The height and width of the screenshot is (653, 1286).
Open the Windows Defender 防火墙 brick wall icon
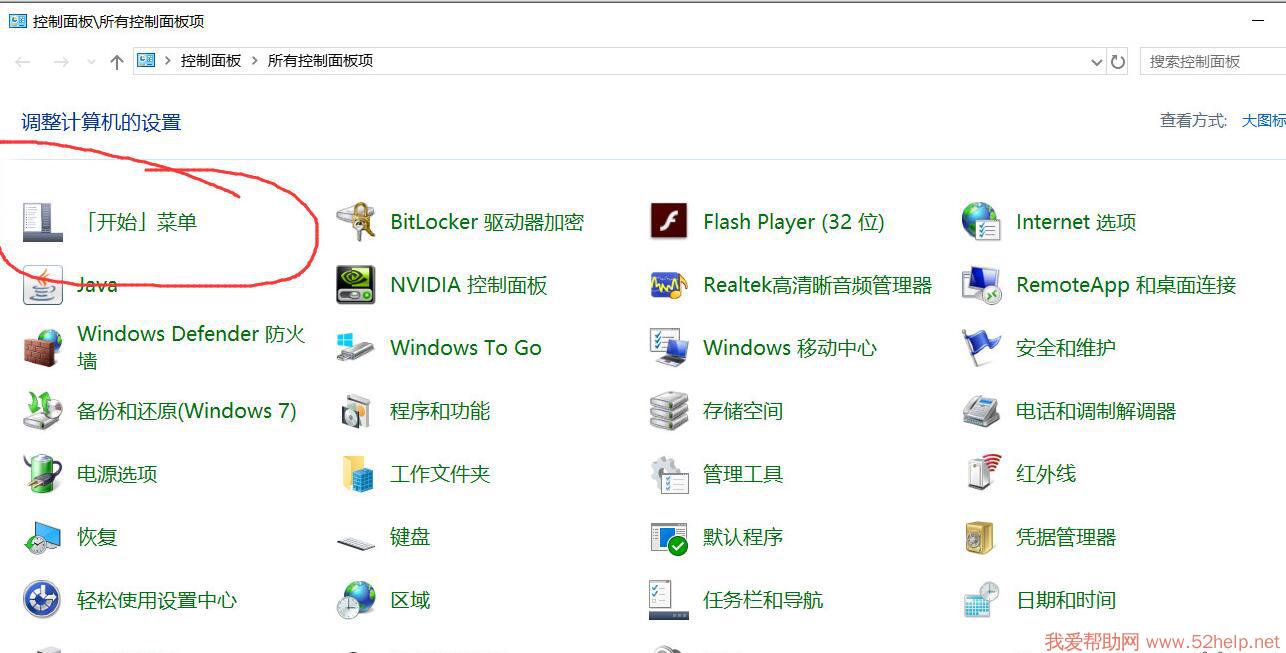point(42,348)
